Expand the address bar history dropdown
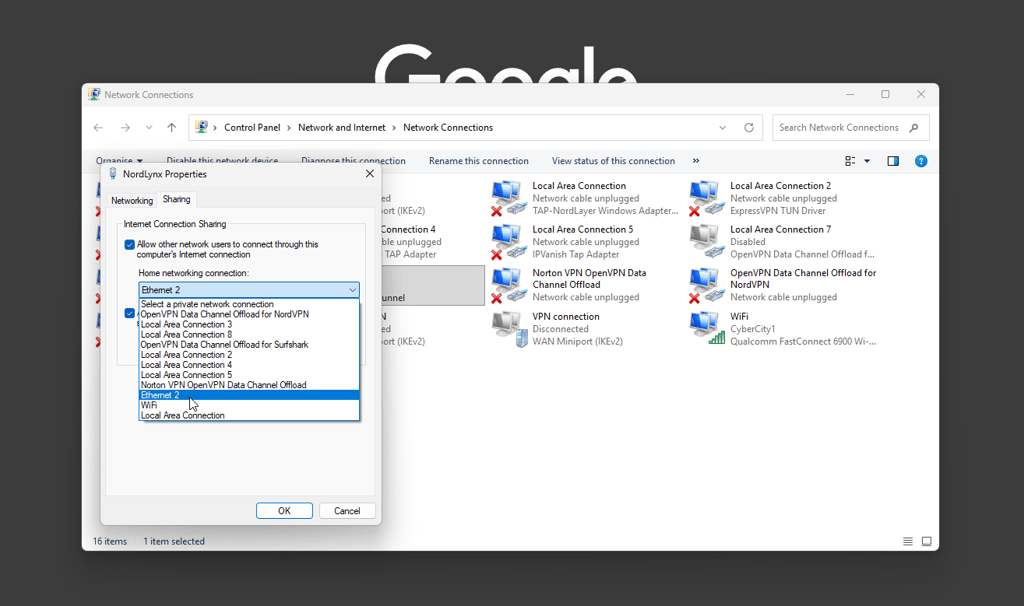This screenshot has height=606, width=1024. (x=722, y=128)
